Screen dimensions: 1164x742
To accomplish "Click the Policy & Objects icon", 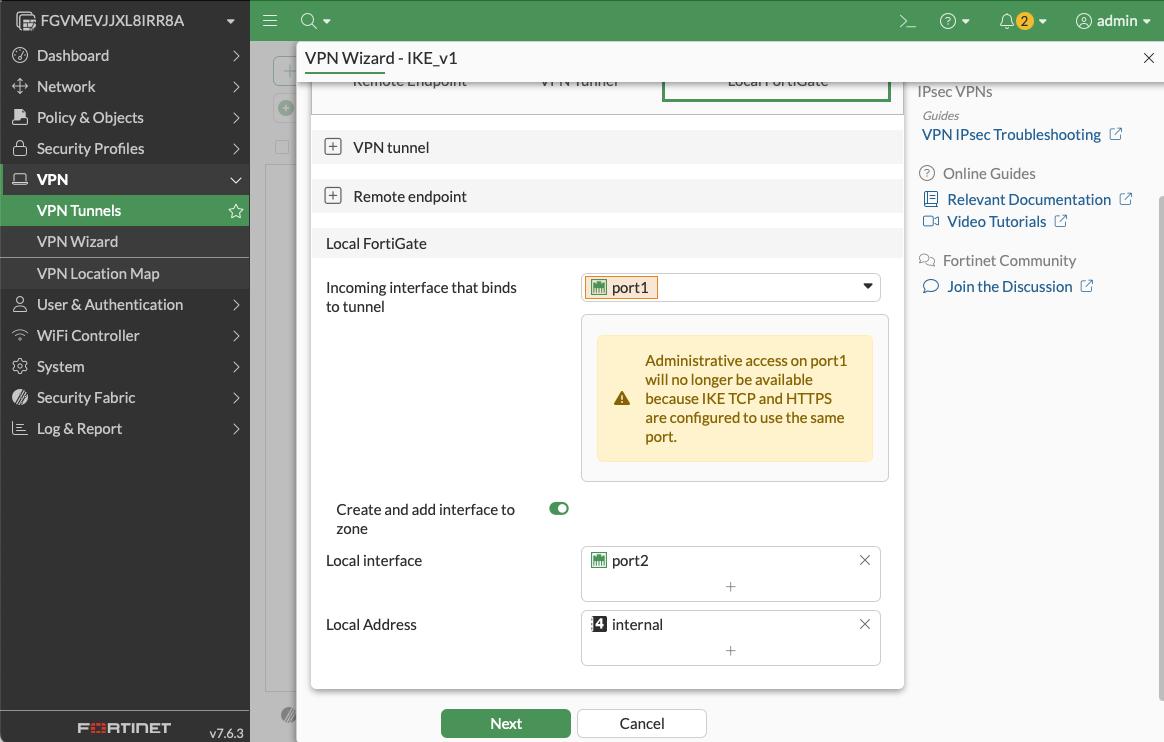I will coord(20,117).
